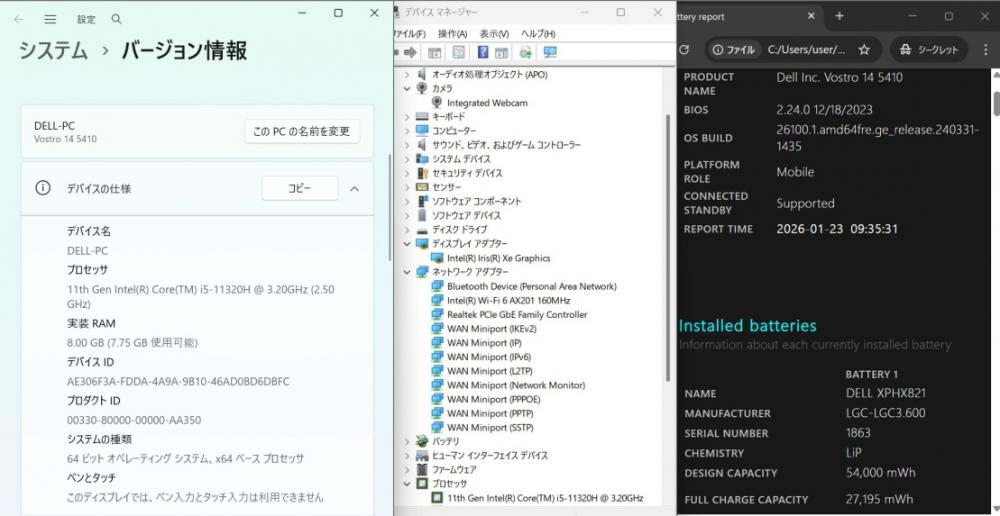Click the info icon beside デバイスの仕様
1000x516 pixels.
43,188
